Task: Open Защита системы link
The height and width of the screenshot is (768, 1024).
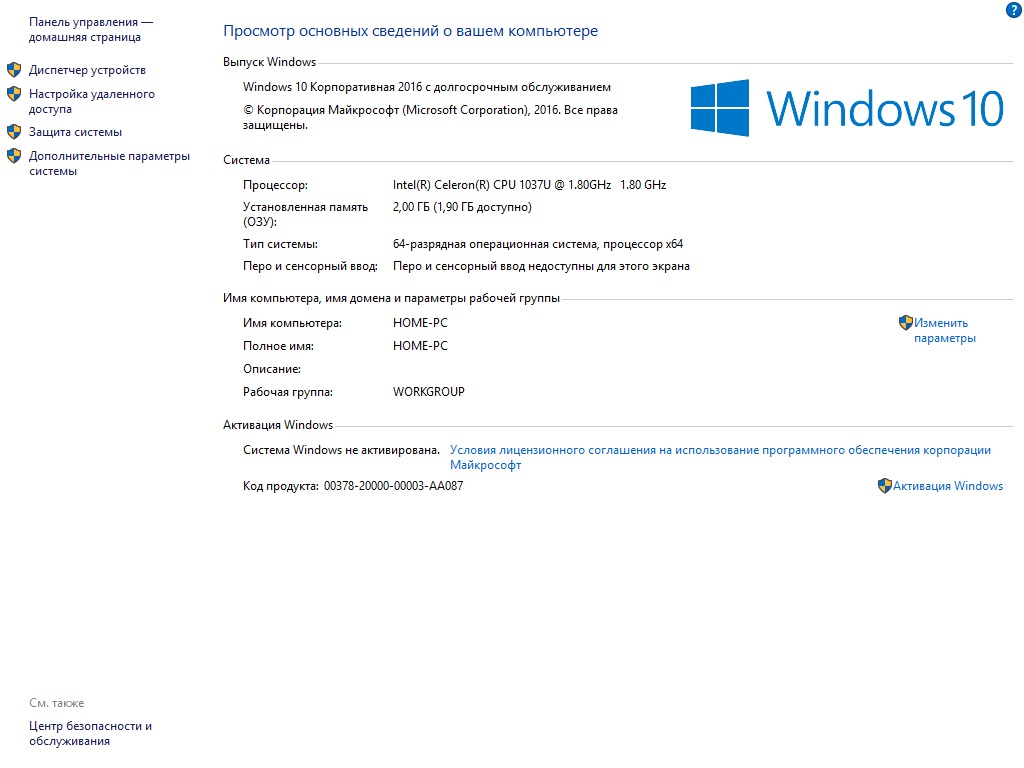Action: pyautogui.click(x=75, y=132)
